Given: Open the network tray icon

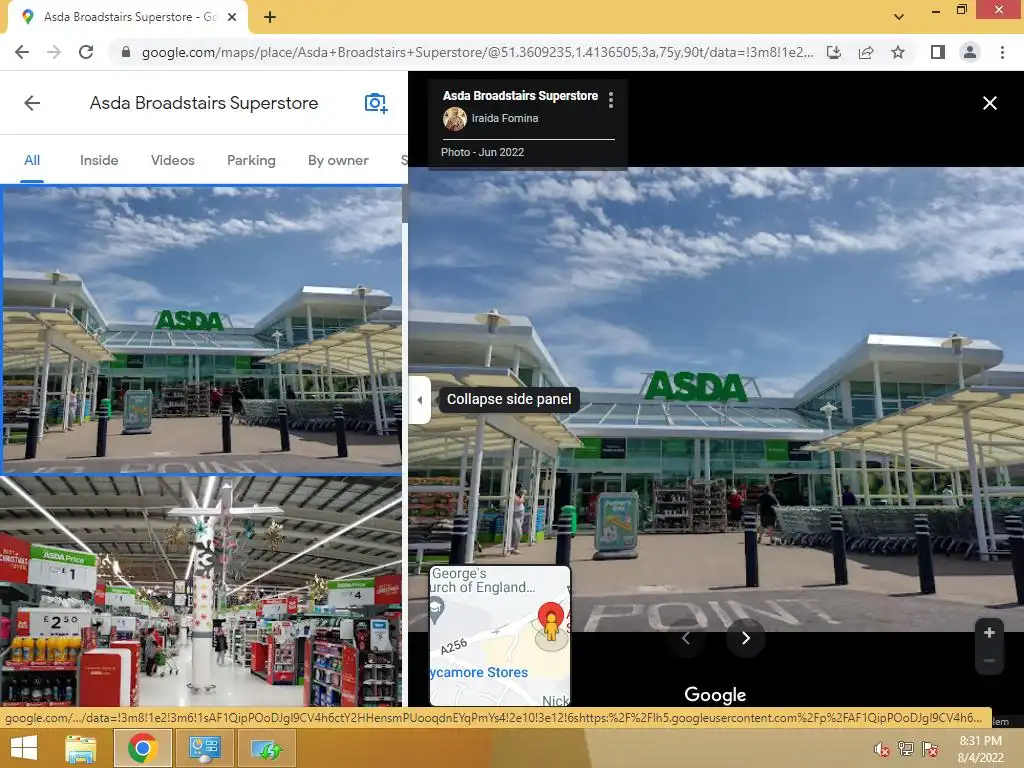Looking at the screenshot, I should point(906,748).
